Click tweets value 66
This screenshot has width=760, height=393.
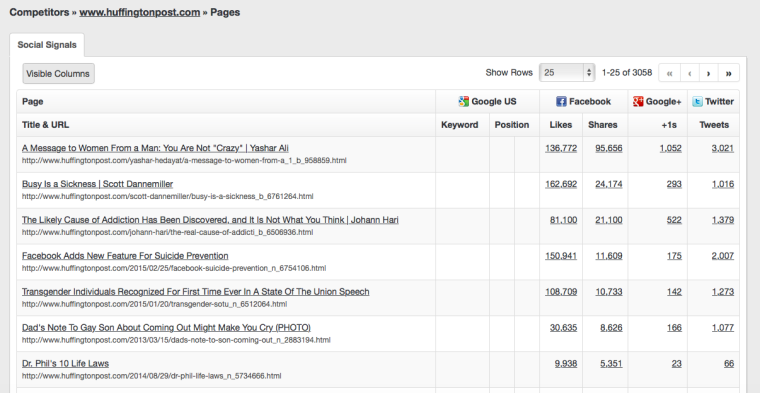pos(729,363)
